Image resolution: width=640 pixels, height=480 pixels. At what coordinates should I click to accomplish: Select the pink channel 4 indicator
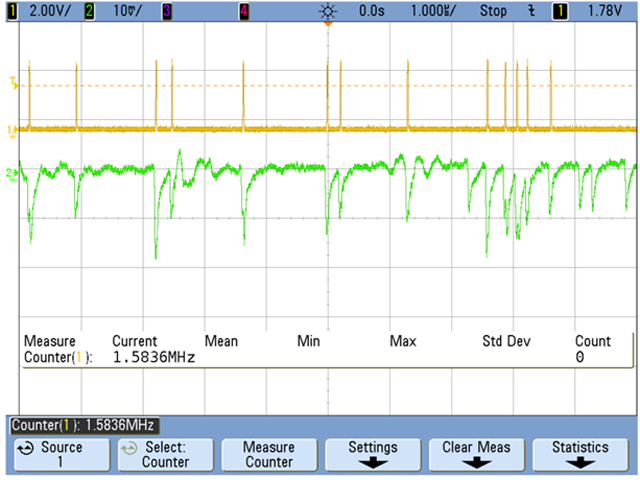point(244,11)
